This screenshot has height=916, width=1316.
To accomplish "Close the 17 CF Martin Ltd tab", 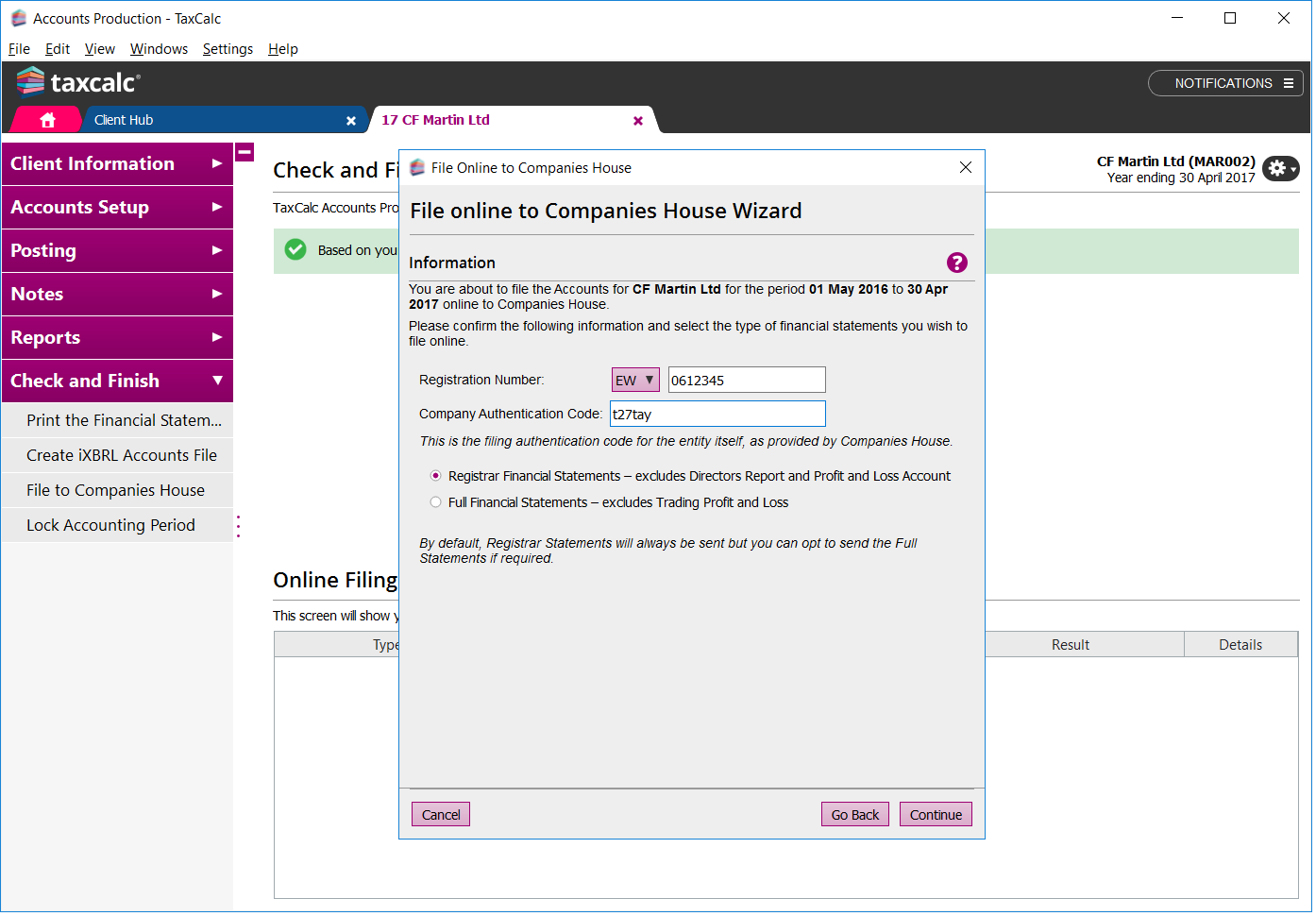I will [638, 121].
